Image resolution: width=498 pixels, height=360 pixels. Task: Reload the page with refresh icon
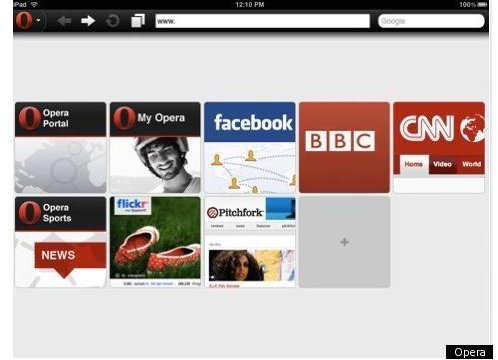(113, 21)
